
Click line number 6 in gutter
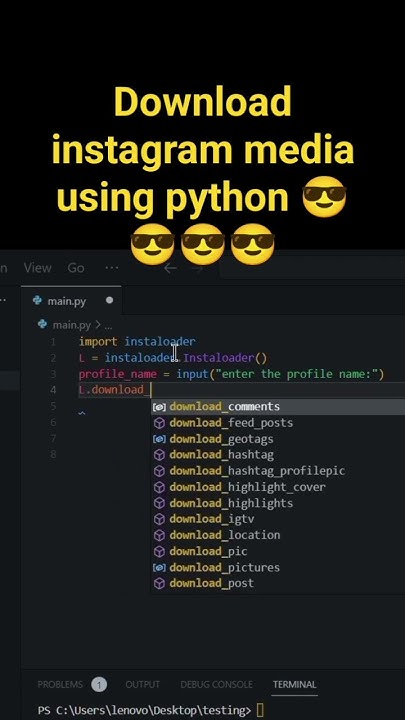53,422
